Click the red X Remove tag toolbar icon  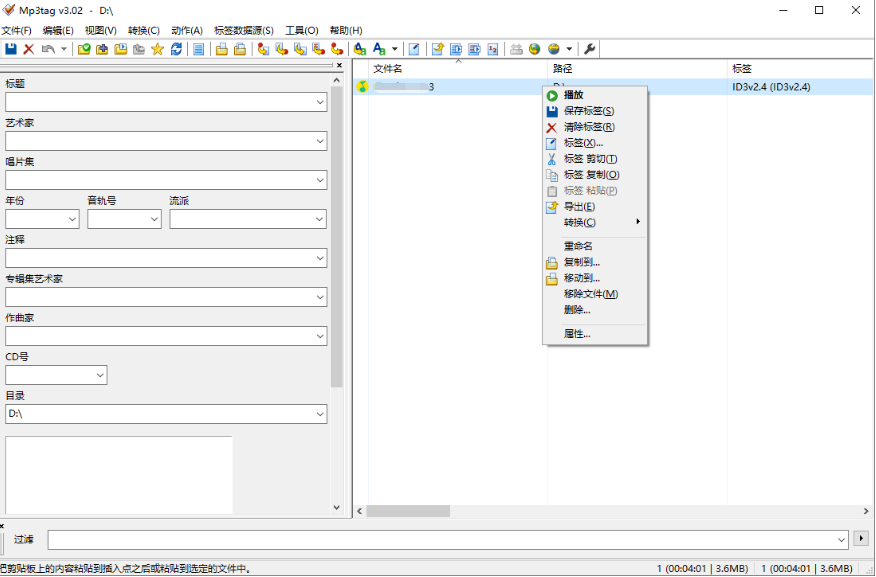[29, 49]
